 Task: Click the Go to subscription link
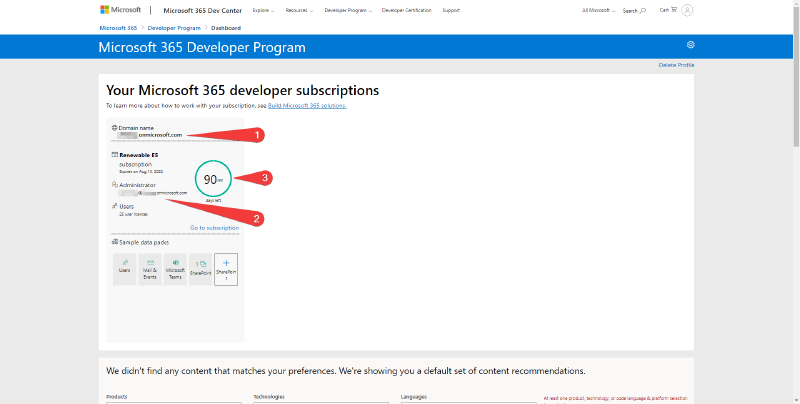pyautogui.click(x=214, y=228)
